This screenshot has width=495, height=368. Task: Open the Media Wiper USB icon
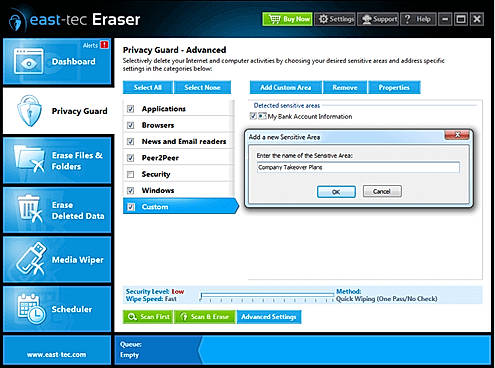point(31,258)
